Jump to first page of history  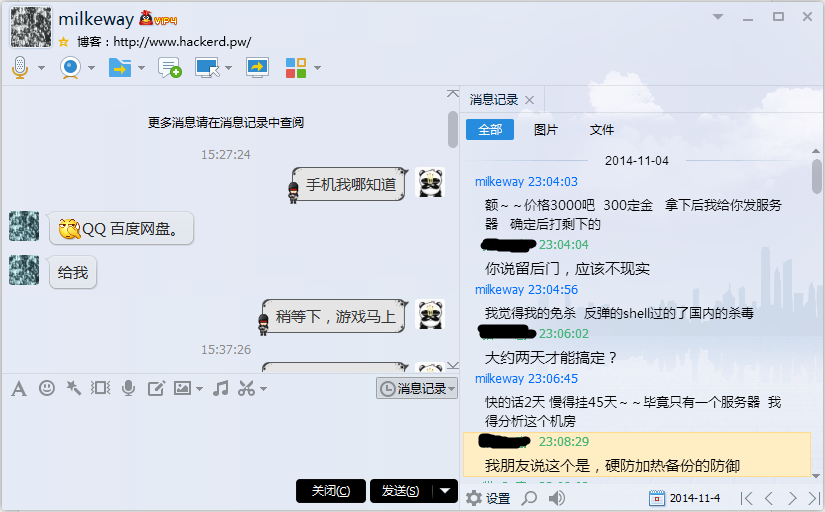pos(746,498)
